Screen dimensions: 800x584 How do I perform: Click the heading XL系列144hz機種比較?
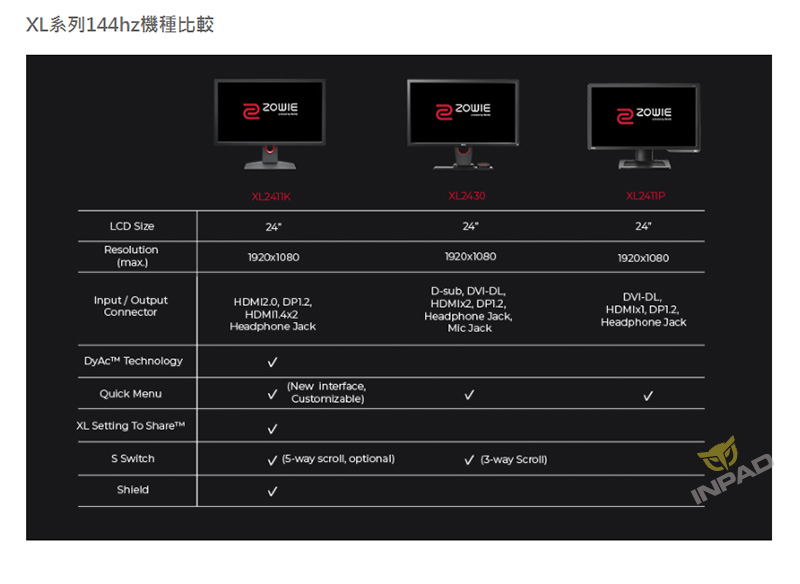coord(120,24)
